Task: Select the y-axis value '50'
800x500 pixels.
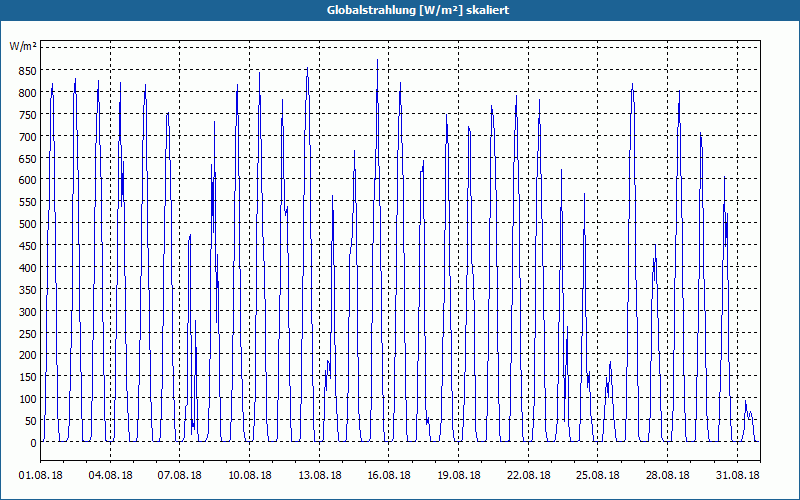Action: pyautogui.click(x=31, y=421)
